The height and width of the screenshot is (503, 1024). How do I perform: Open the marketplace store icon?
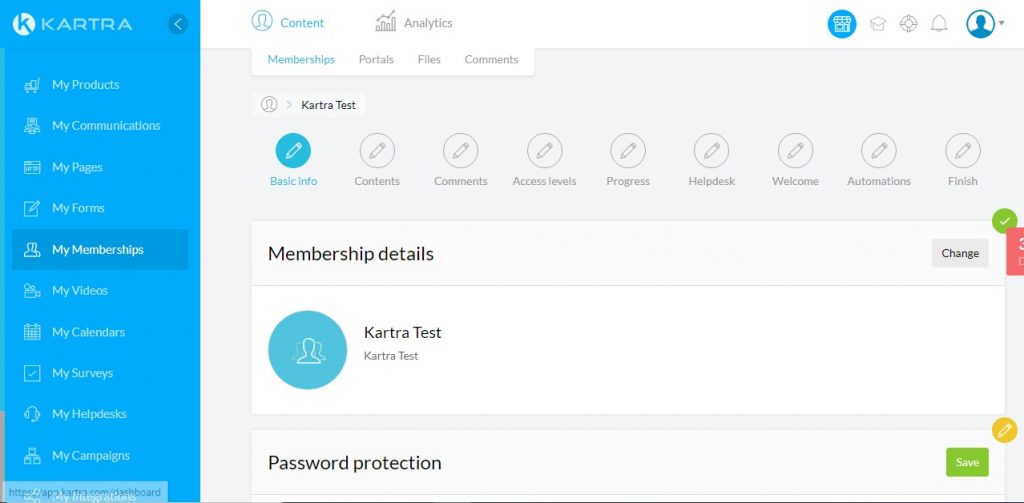(842, 24)
